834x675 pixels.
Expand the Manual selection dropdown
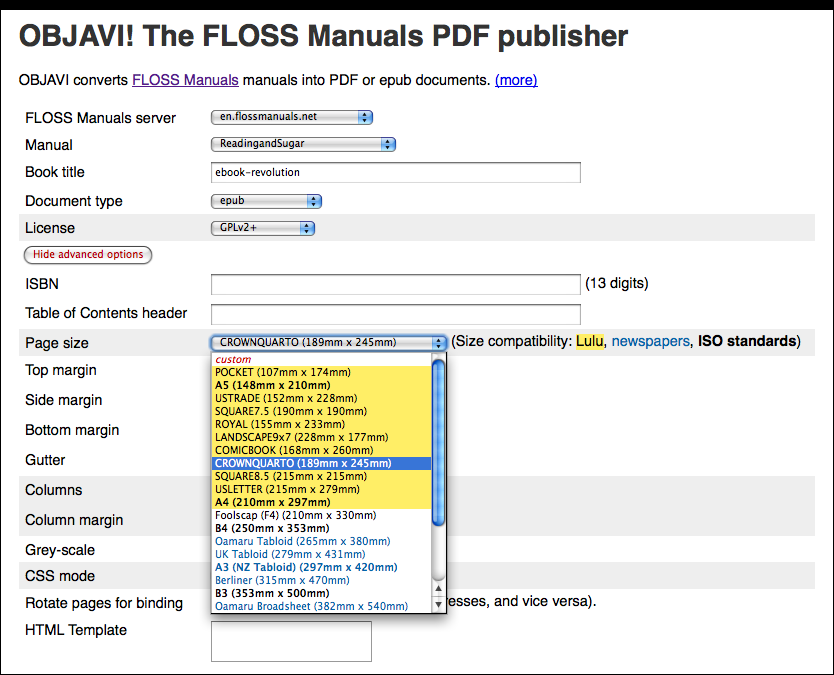point(303,144)
